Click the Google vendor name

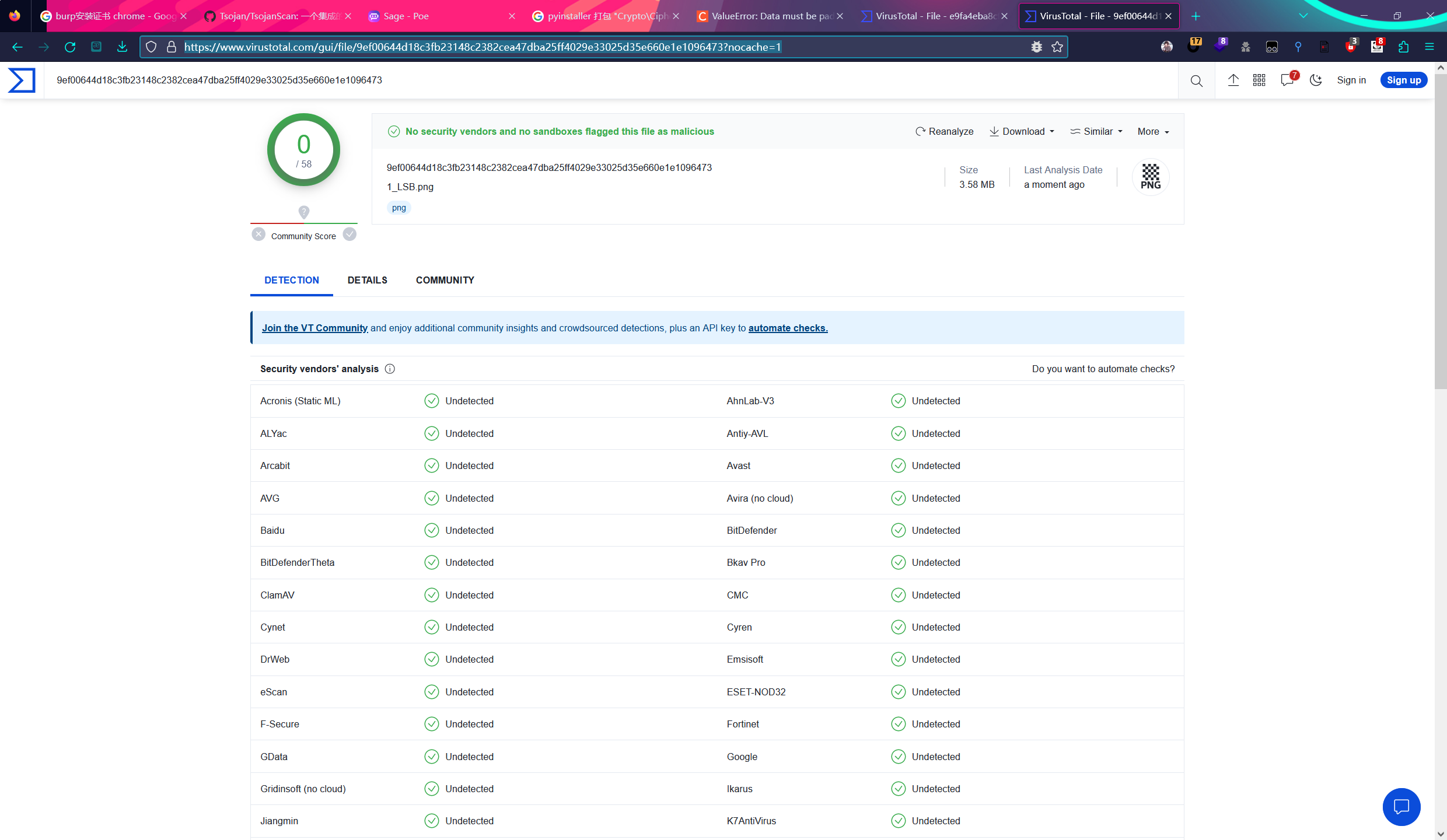tap(742, 757)
